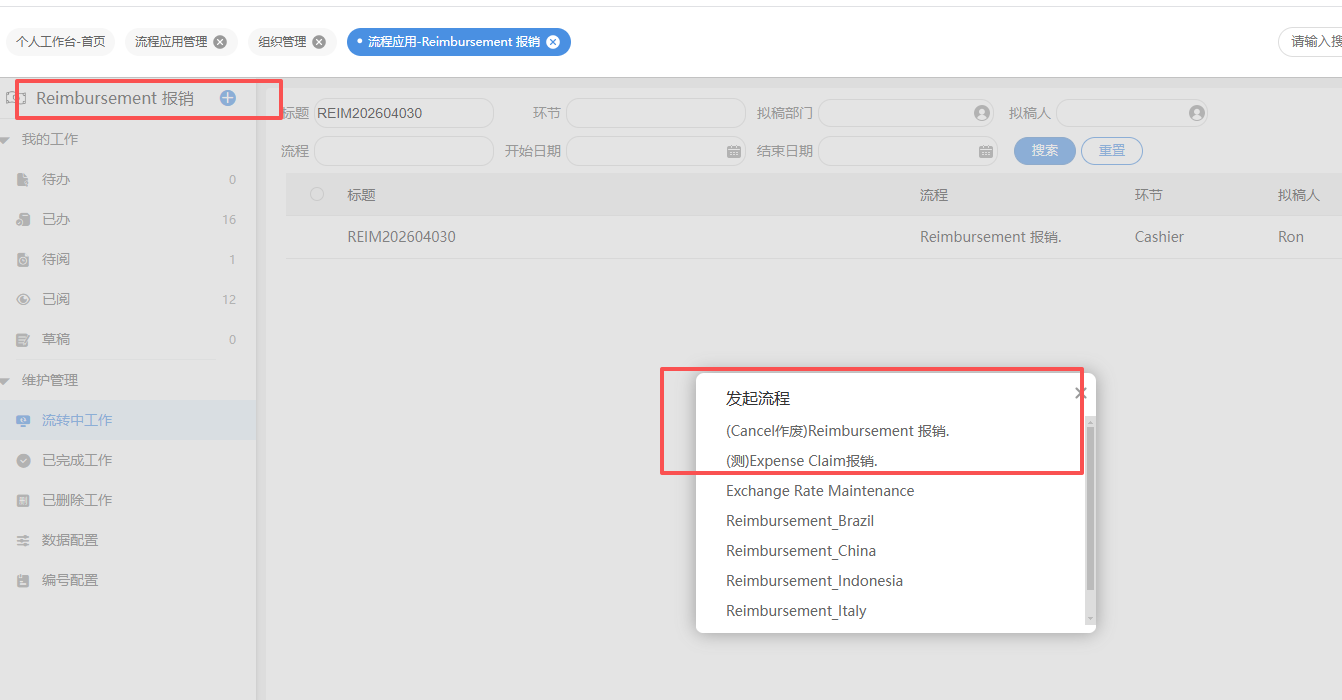Screen dimensions: 1342x700
Task: Click the 草稿 draft icon
Action: [x=23, y=340]
